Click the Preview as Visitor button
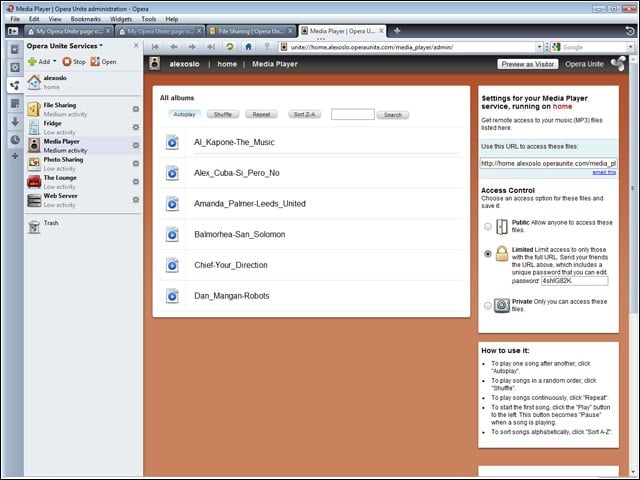640x480 pixels. (x=528, y=64)
